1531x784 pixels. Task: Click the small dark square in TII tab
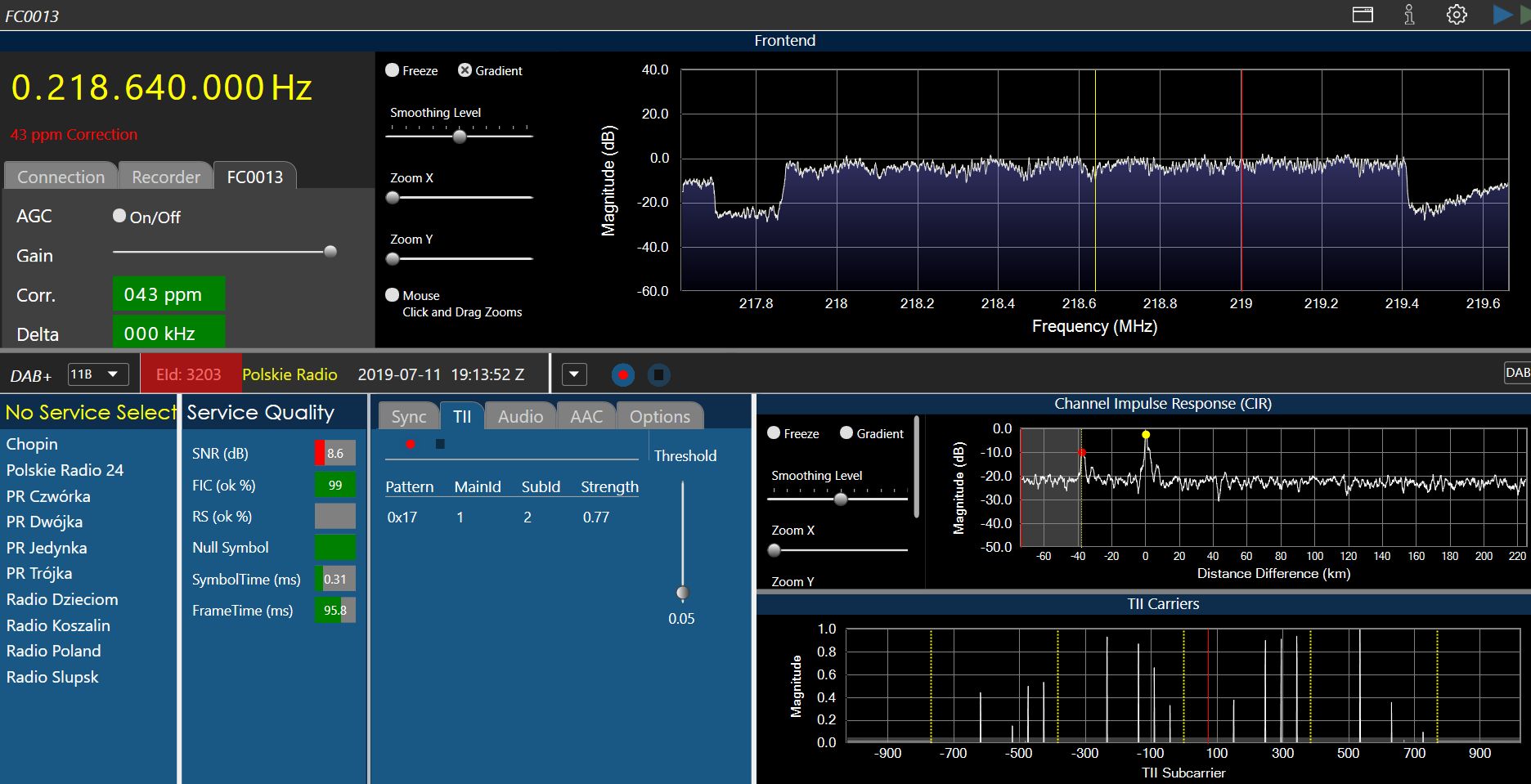click(x=440, y=444)
